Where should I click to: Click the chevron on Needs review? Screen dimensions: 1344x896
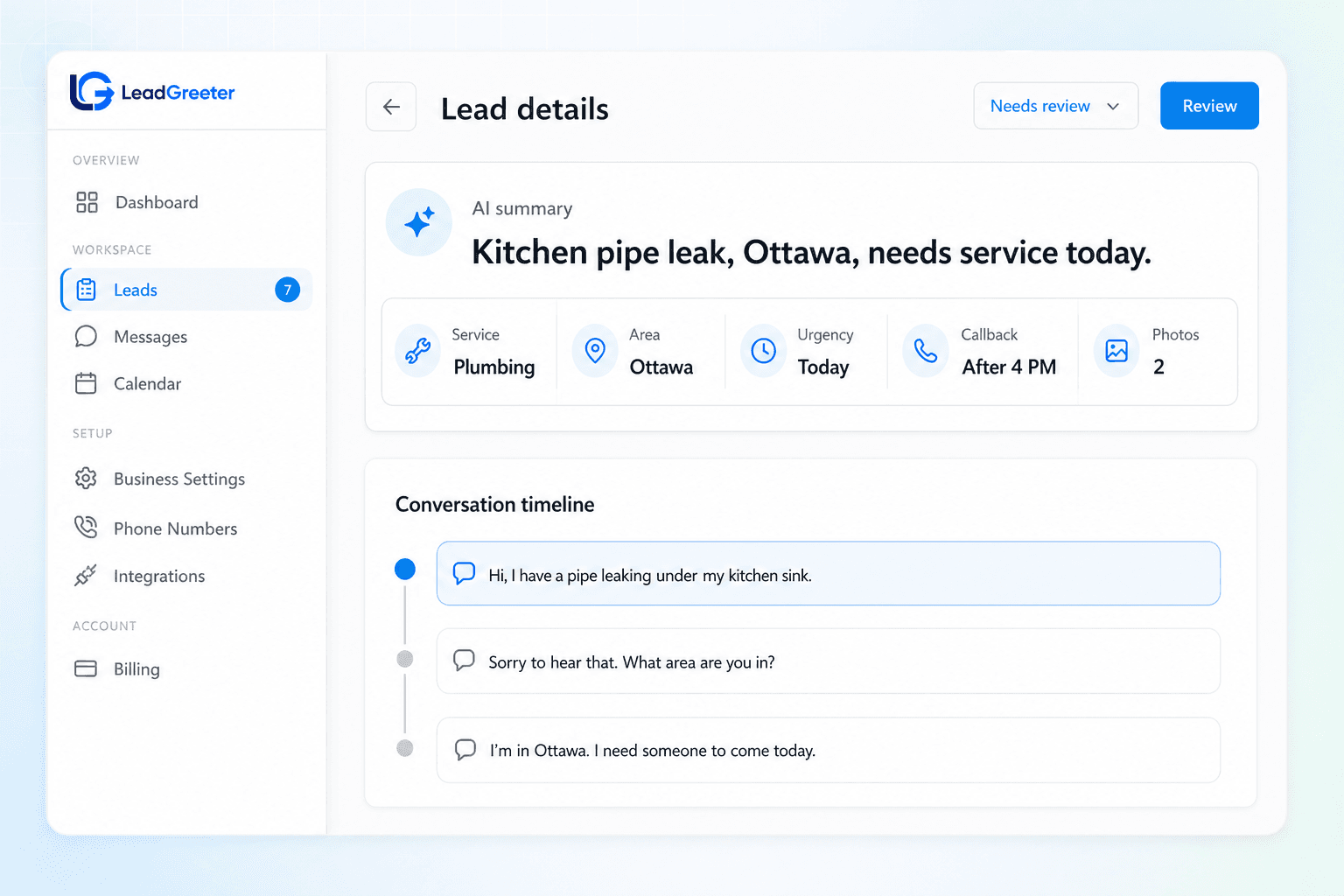pyautogui.click(x=1113, y=107)
